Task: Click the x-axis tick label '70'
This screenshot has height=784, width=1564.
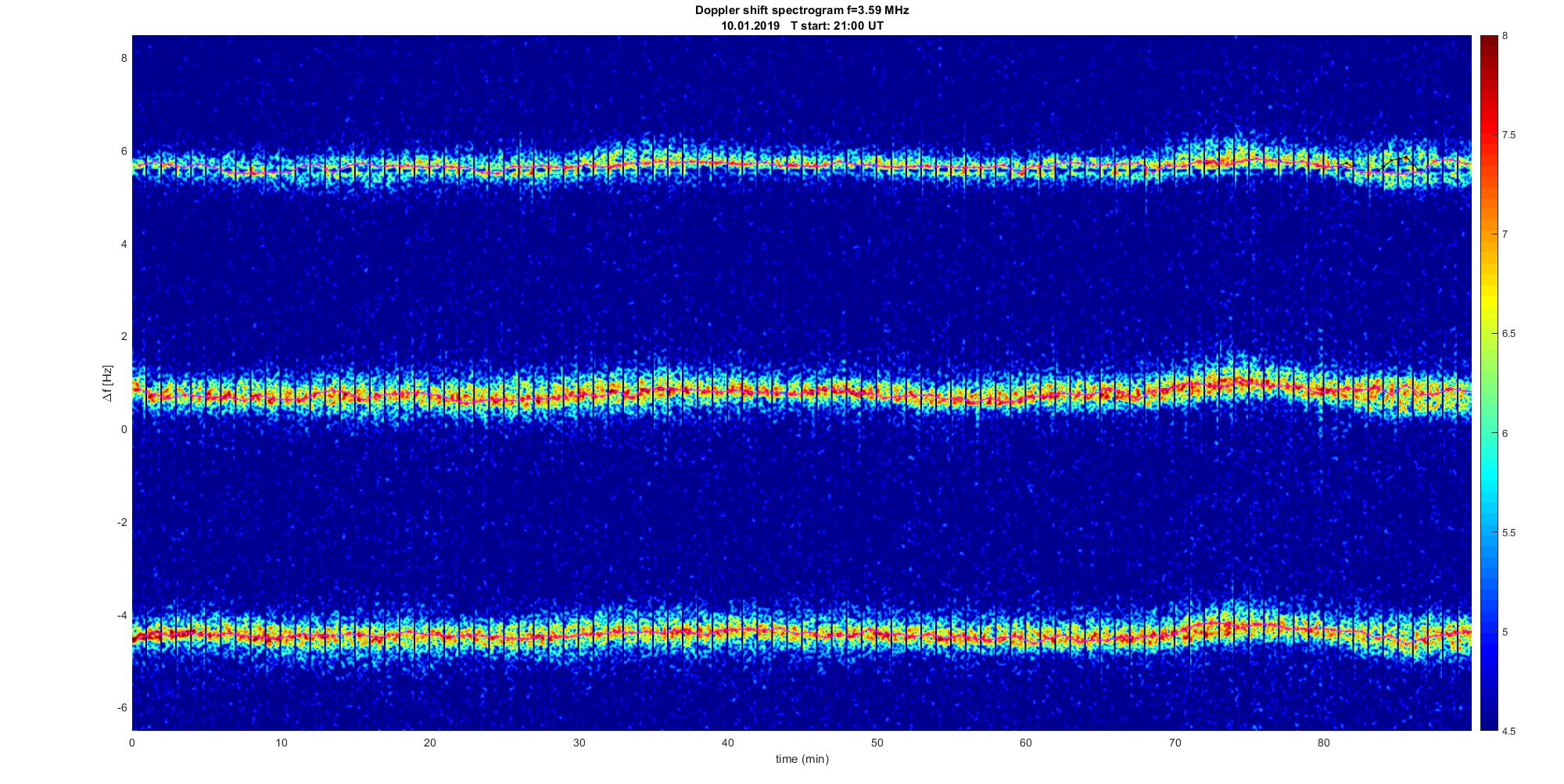Action: pyautogui.click(x=1175, y=743)
